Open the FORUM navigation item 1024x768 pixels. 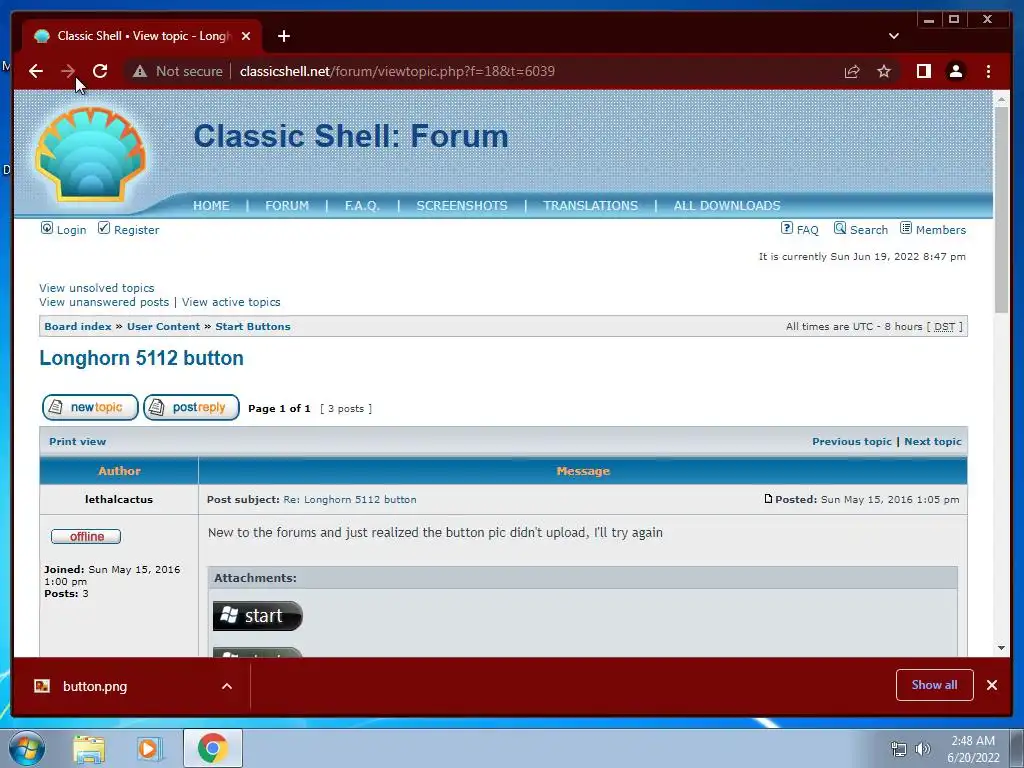click(287, 206)
